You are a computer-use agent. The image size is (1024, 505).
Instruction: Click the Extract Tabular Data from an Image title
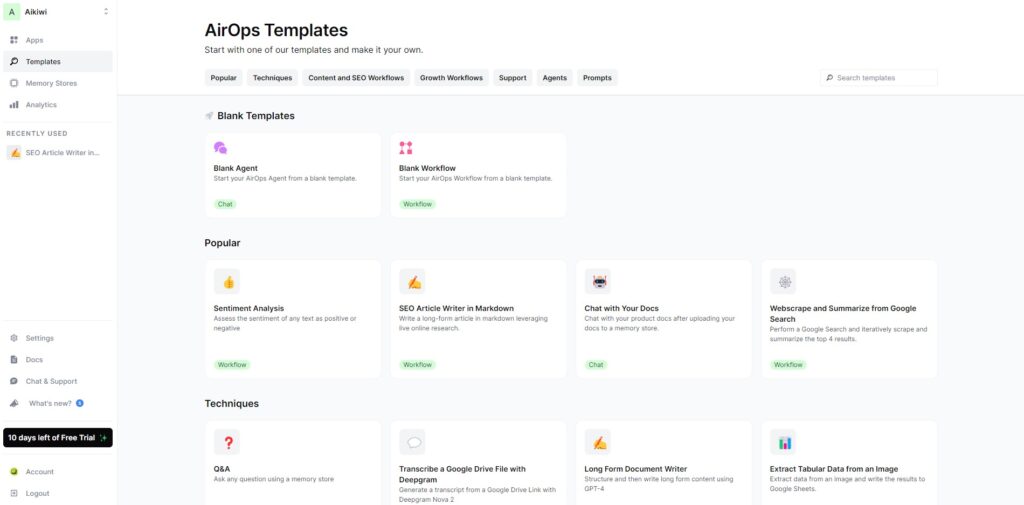834,468
